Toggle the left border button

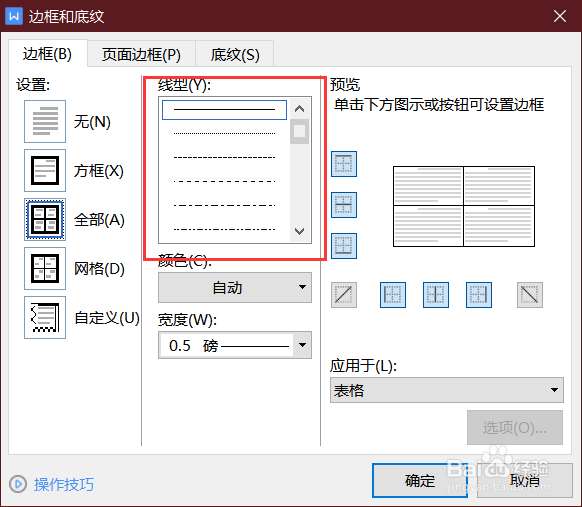click(x=393, y=295)
